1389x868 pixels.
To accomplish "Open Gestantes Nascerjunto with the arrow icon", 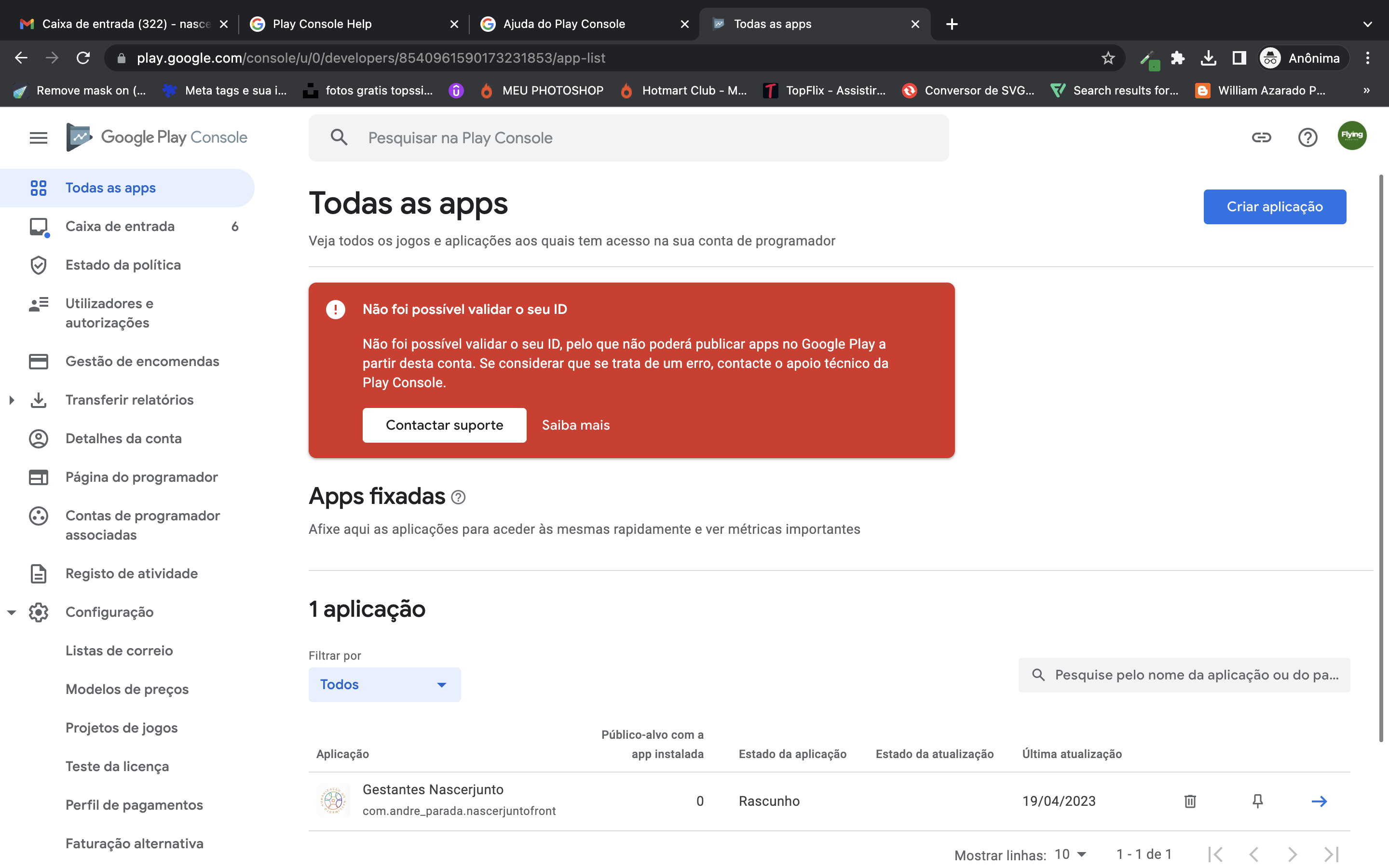I will 1319,801.
